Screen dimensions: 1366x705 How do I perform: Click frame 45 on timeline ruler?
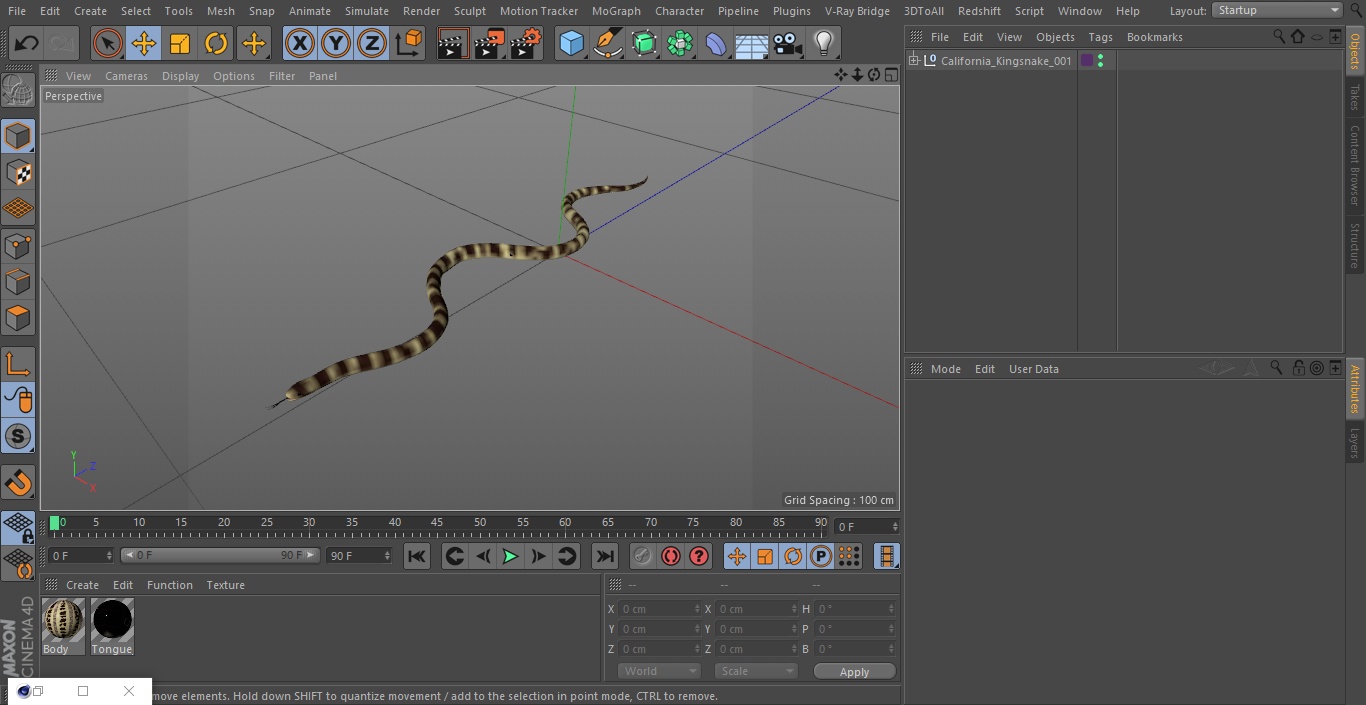pos(437,523)
